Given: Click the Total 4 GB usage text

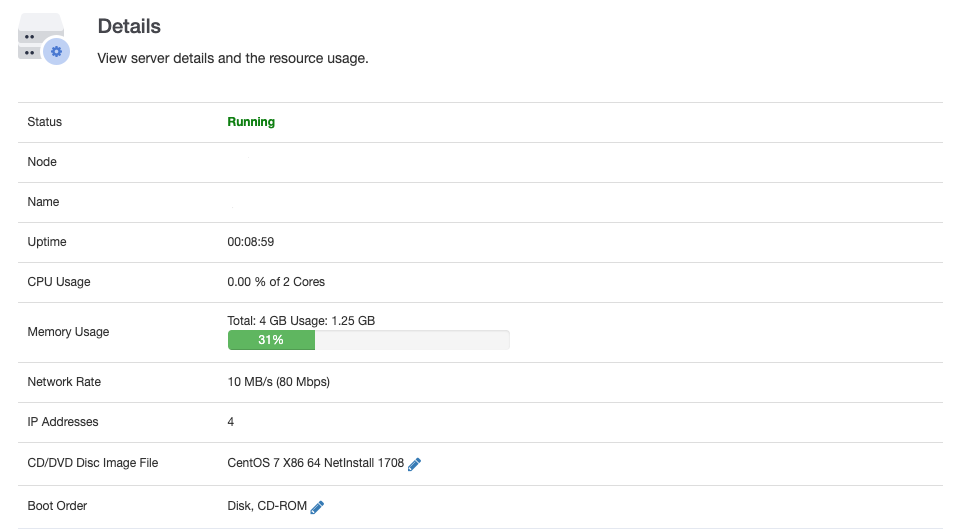Looking at the screenshot, I should coord(301,321).
